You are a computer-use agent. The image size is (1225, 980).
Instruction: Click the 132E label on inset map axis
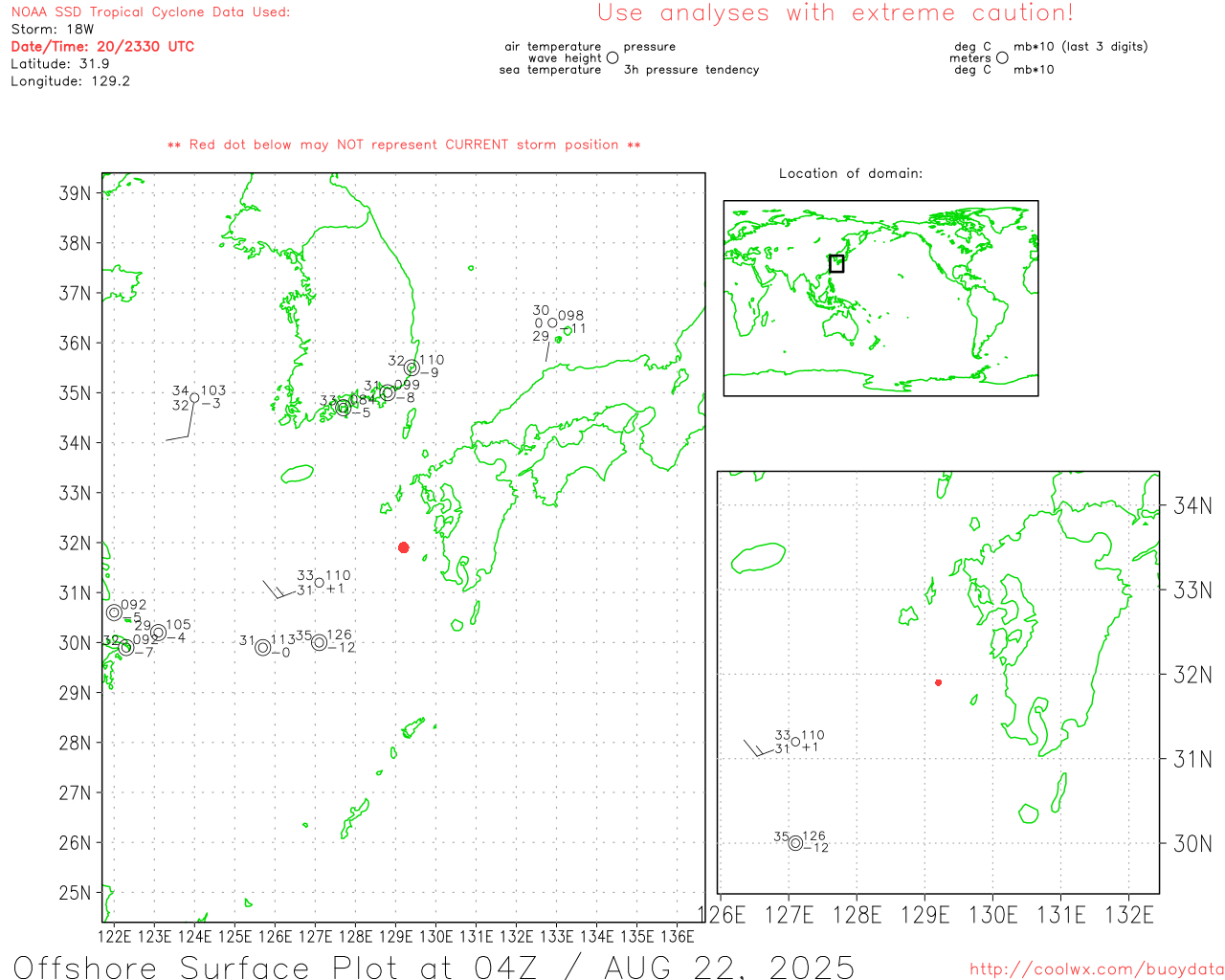1129,915
